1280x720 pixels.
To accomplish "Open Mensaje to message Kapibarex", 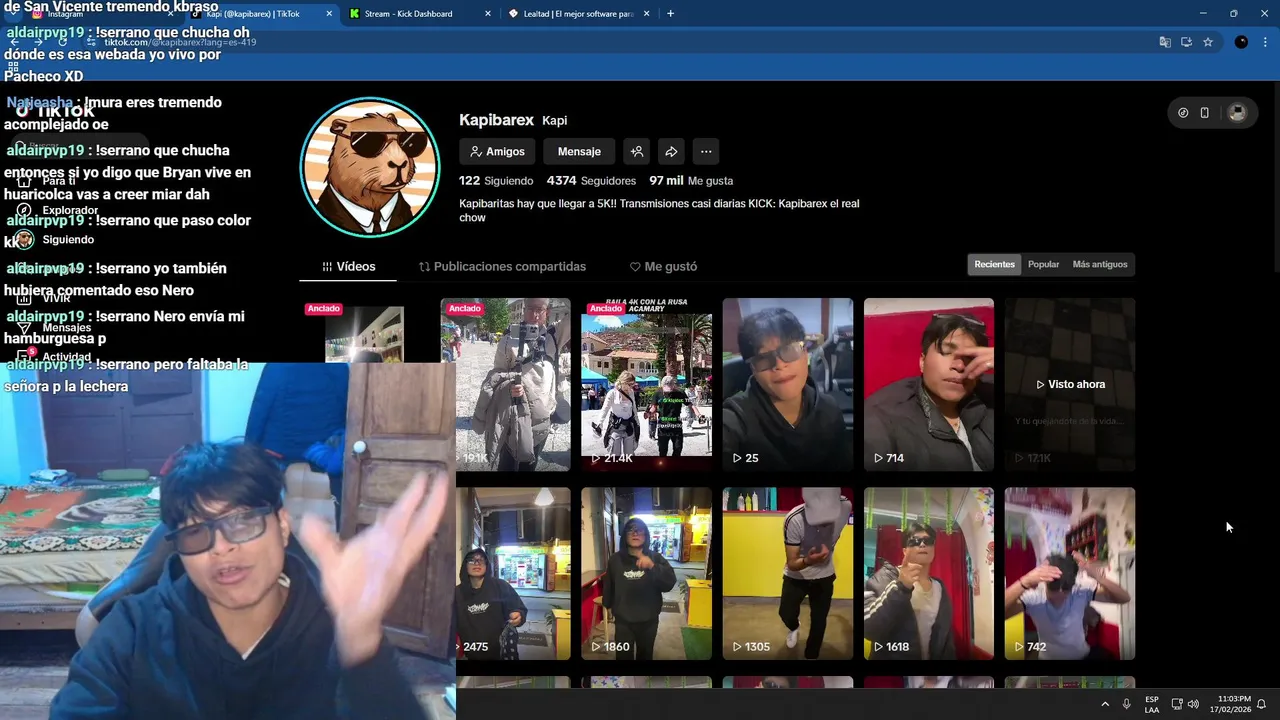I will 579,152.
